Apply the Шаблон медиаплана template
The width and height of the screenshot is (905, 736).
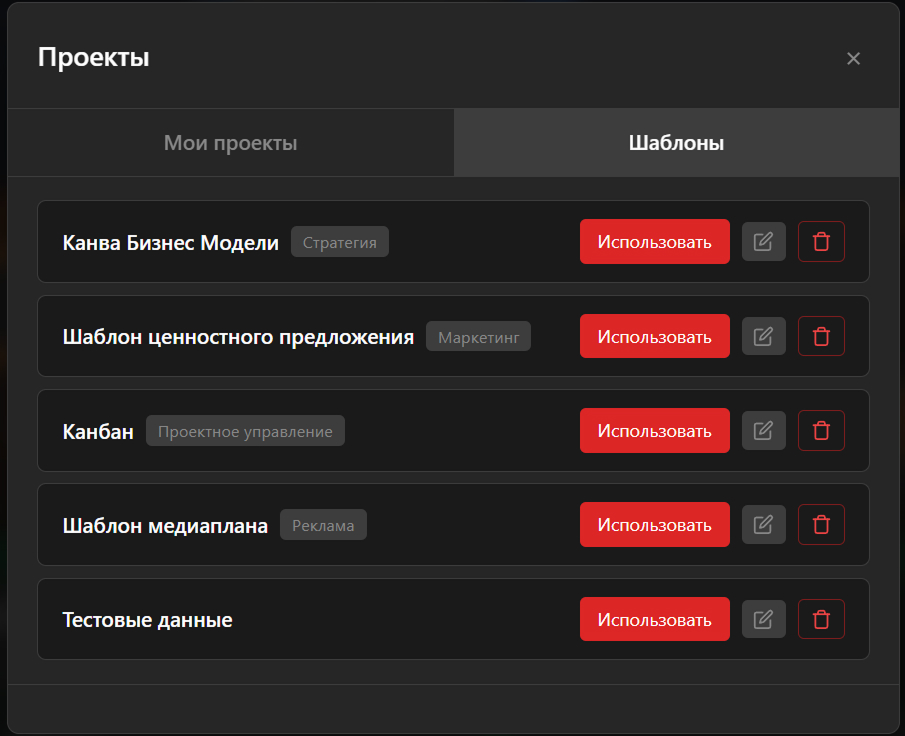pos(655,525)
